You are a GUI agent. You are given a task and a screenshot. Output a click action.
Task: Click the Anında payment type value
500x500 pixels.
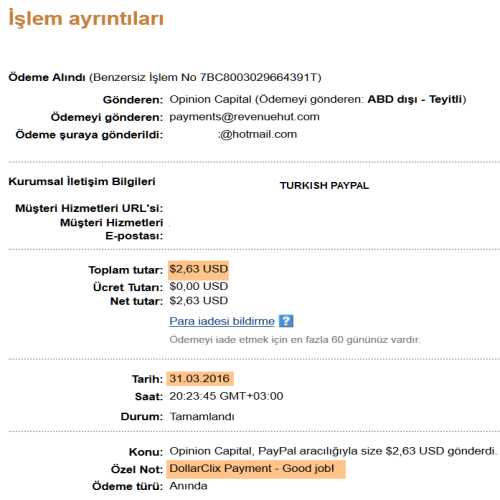pyautogui.click(x=188, y=486)
